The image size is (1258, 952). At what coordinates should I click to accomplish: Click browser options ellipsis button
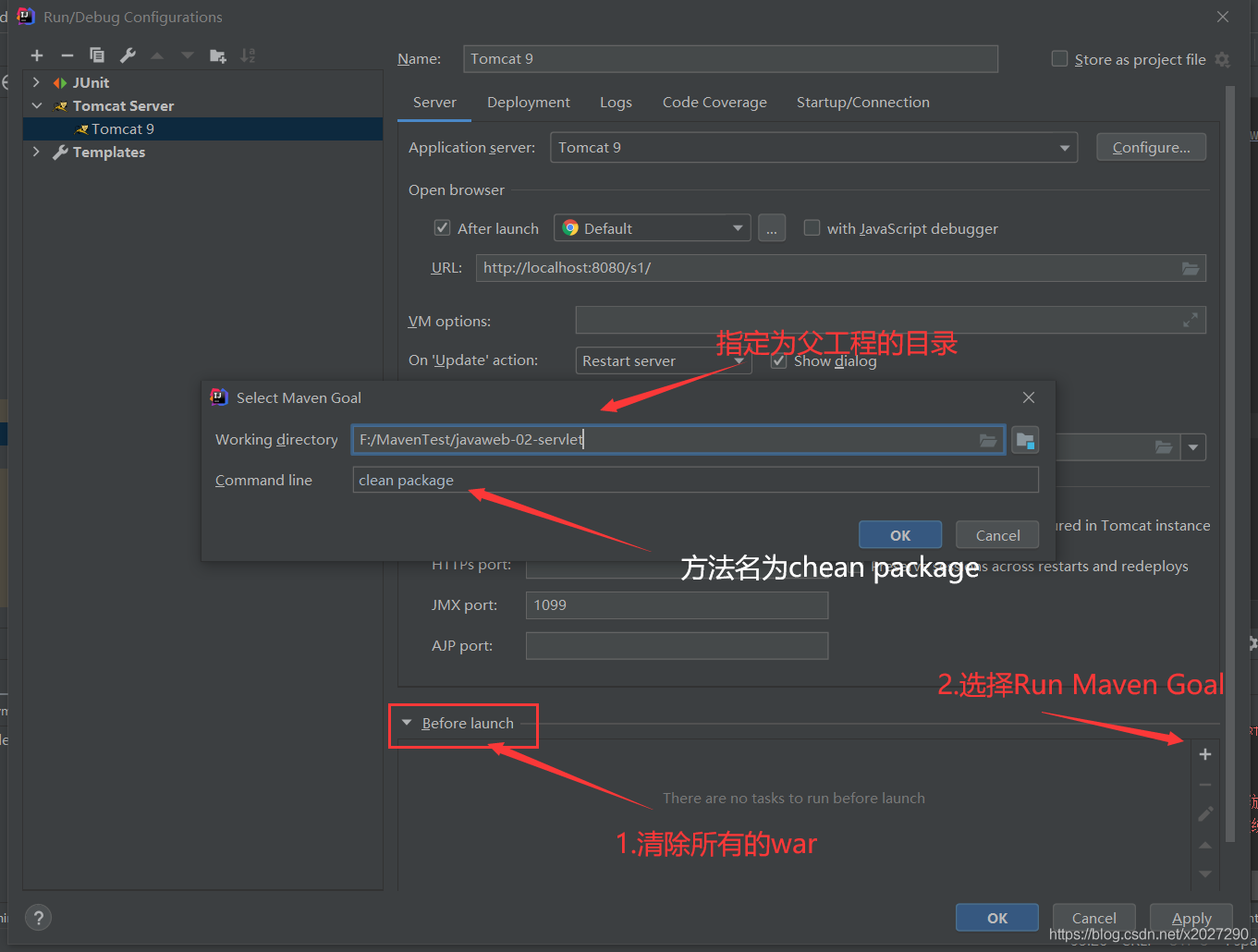pos(772,228)
